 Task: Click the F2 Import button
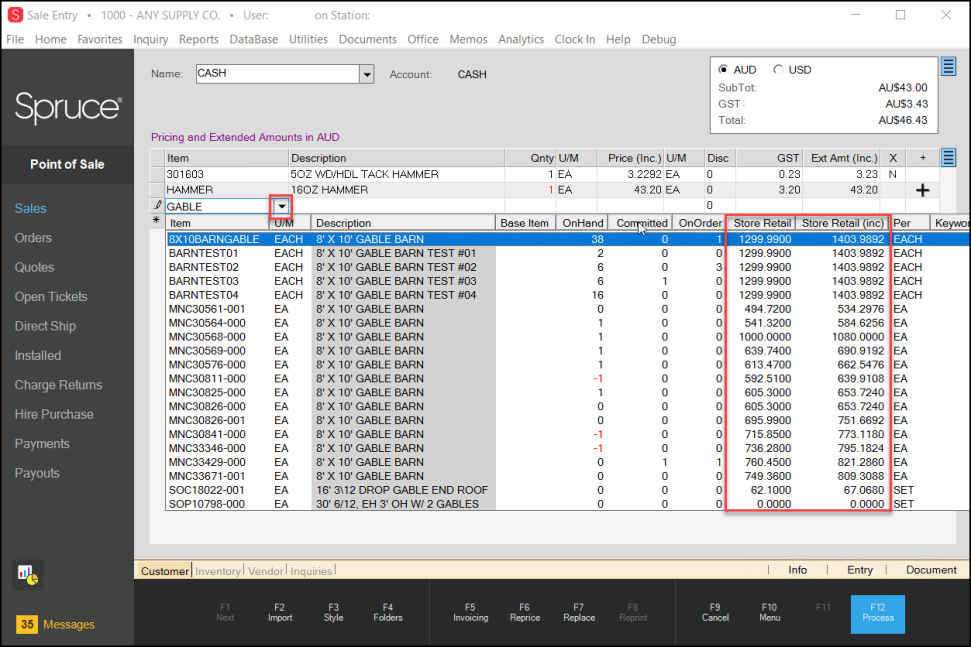coord(280,612)
